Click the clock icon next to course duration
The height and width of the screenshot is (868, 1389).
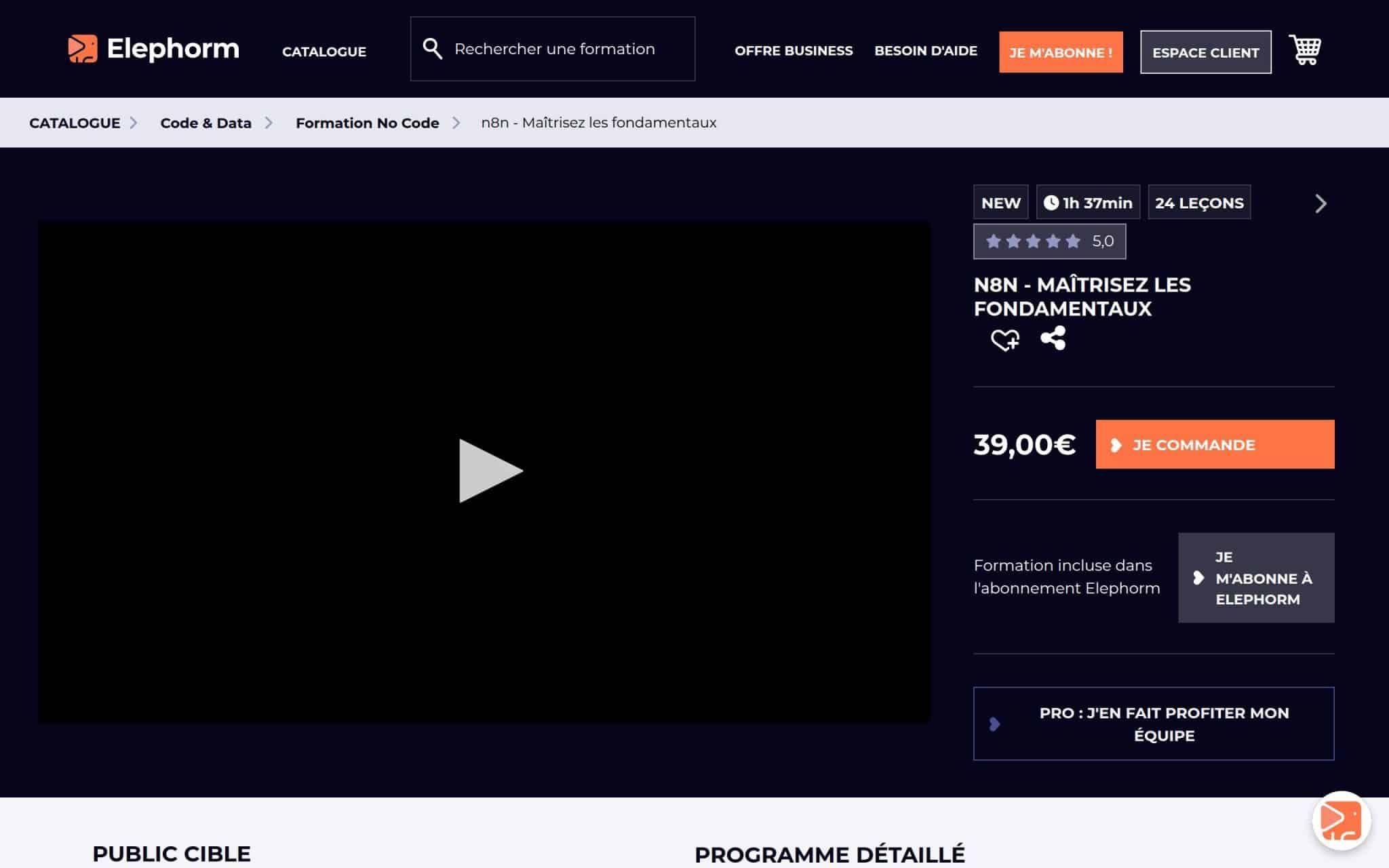[x=1051, y=201]
